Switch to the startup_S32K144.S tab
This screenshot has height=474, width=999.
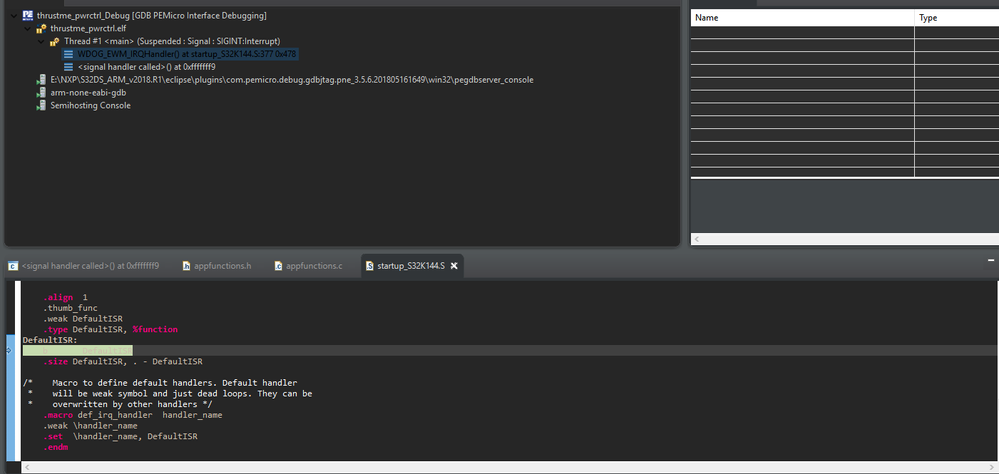(x=410, y=266)
